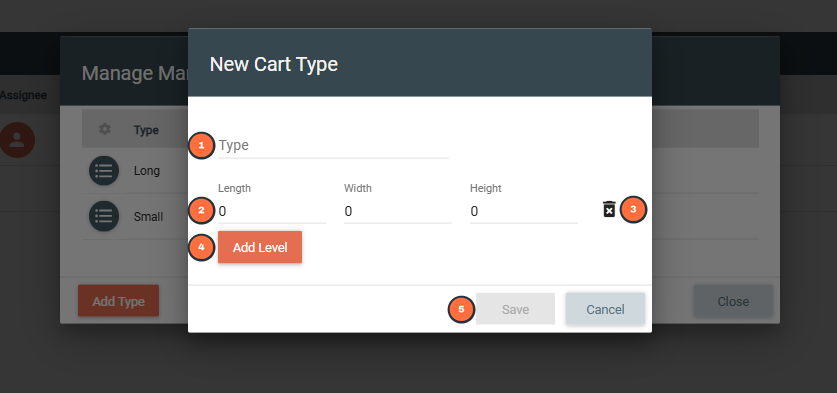Screen dimensions: 837x393
Task: Click the assignee avatar icon
Action: tap(17, 140)
